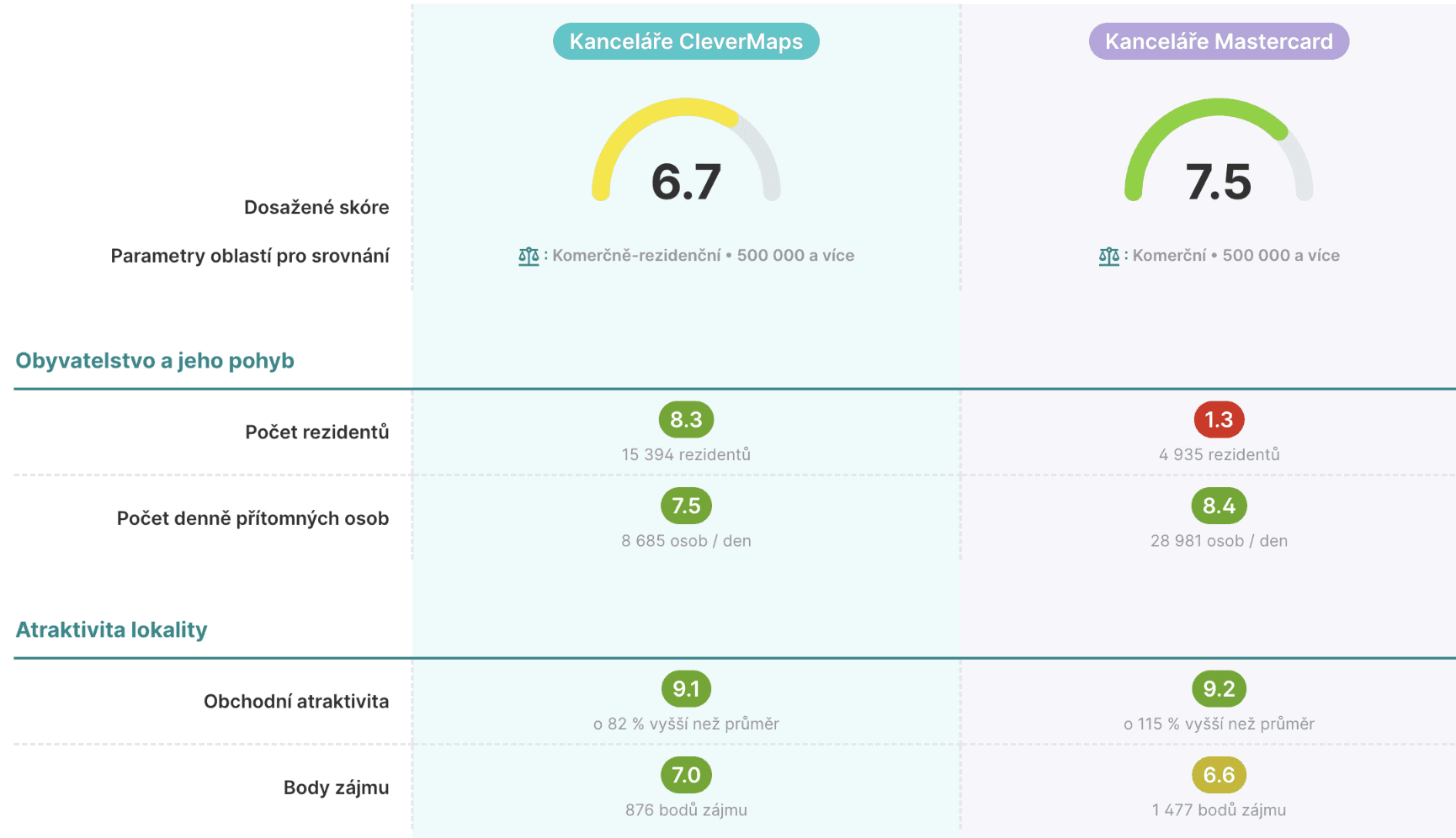Click the text '8 685 osob / den'
This screenshot has width=1456, height=838.
[x=686, y=541]
